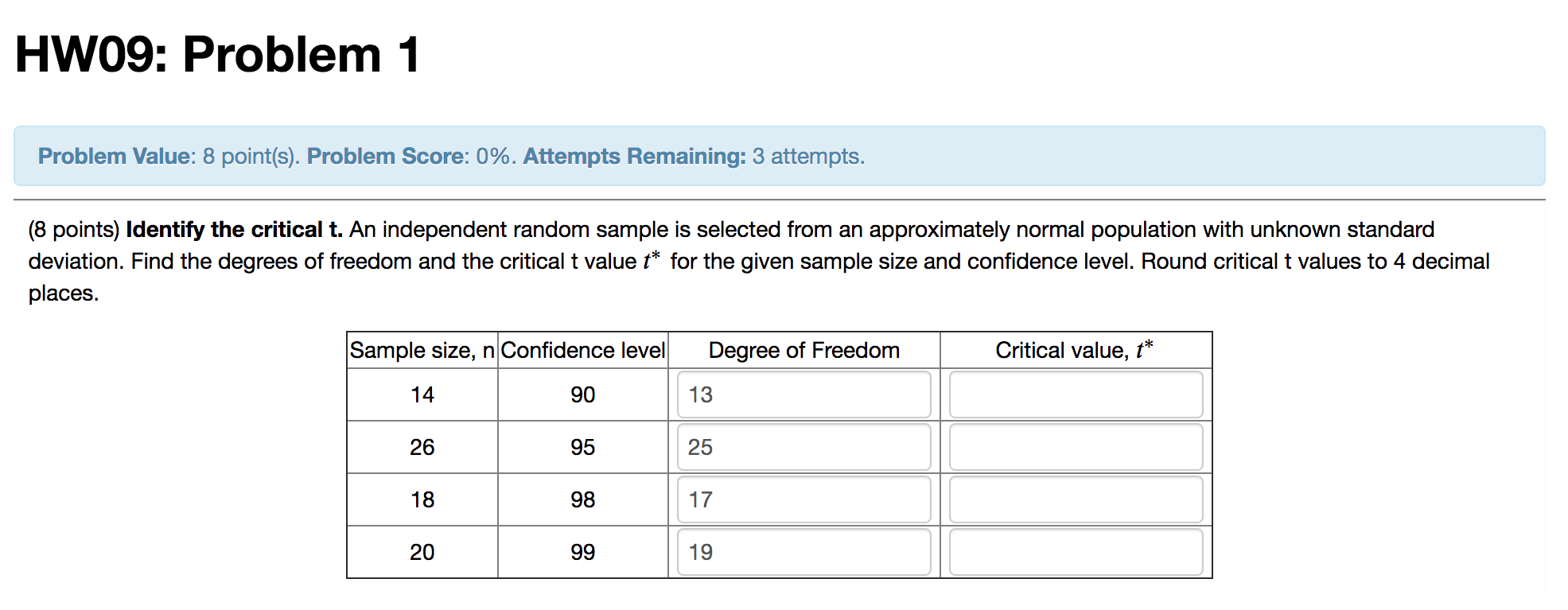Screen dimensions: 1568x610
Task: Click the Critical value, t* column header
Action: click(x=1075, y=350)
